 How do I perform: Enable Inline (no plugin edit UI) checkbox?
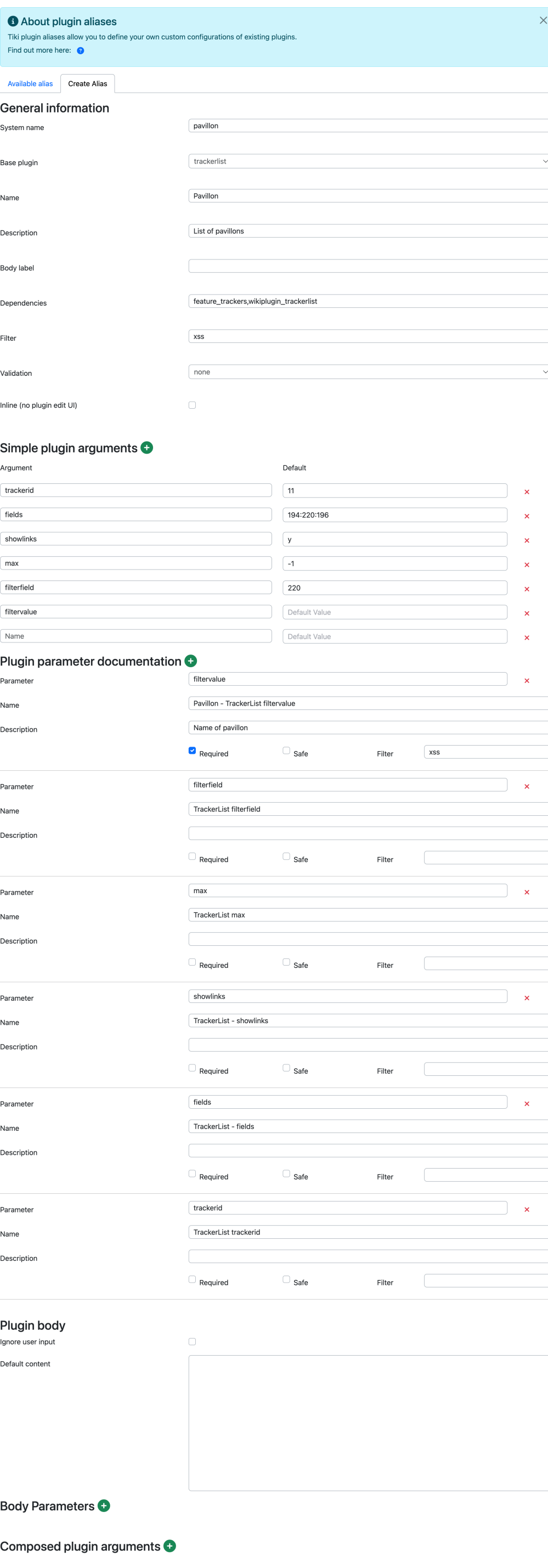click(x=193, y=405)
